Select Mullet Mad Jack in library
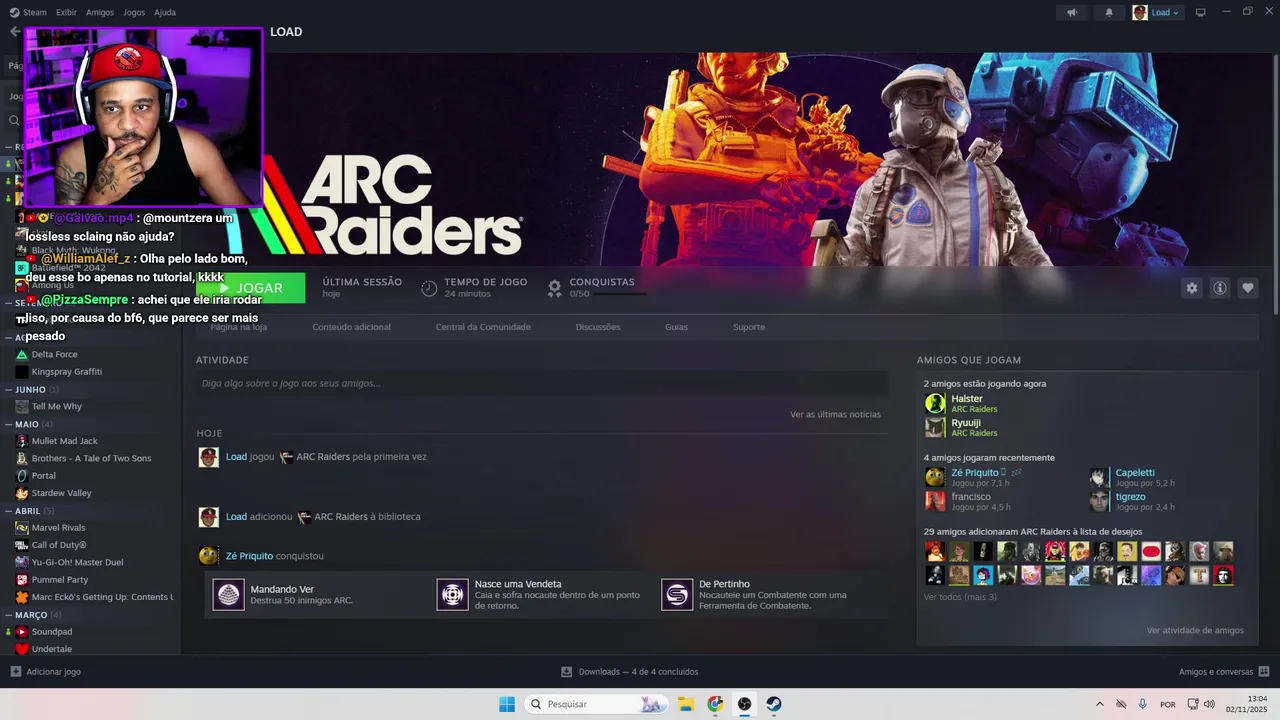 [64, 441]
